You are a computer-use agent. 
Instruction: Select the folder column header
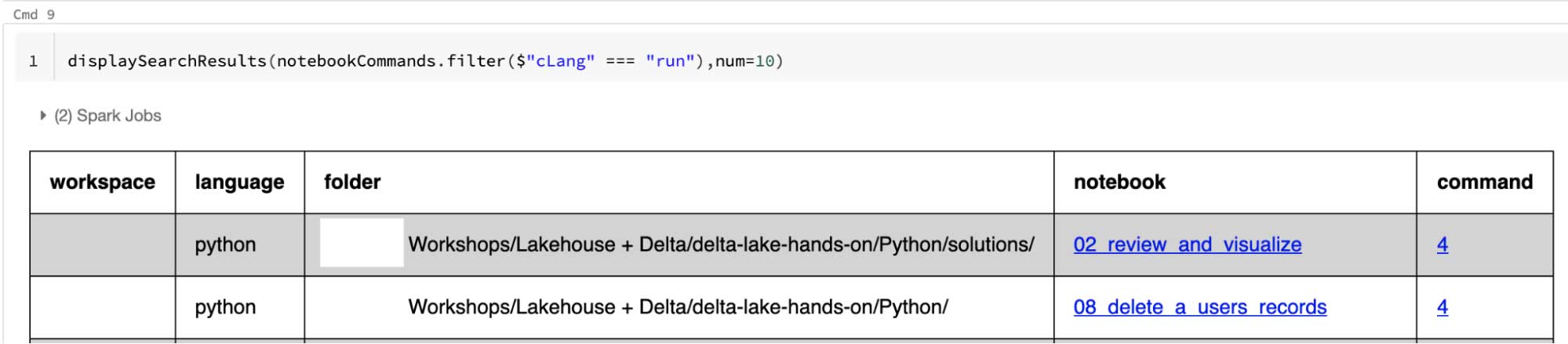pos(352,182)
